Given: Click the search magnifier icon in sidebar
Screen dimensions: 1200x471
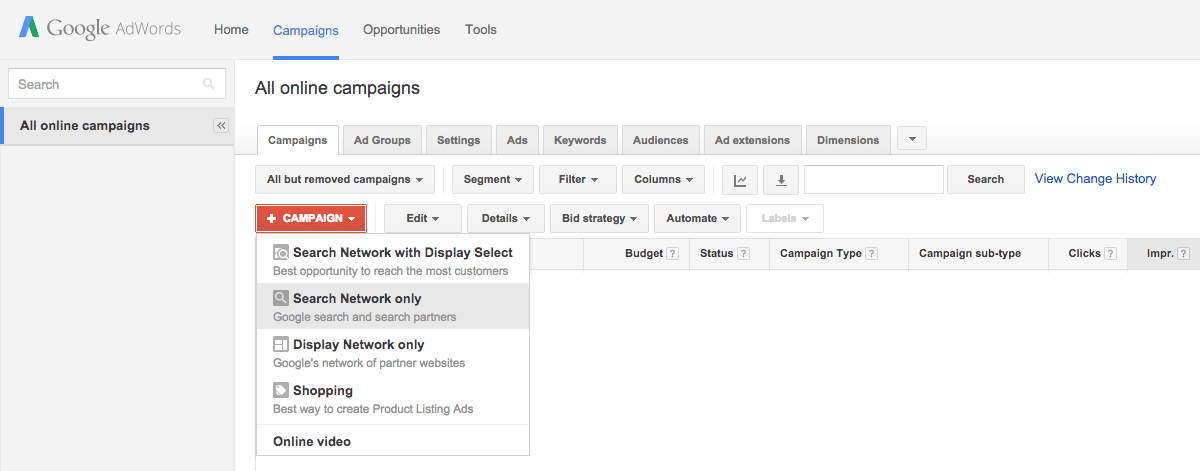Looking at the screenshot, I should [x=209, y=84].
